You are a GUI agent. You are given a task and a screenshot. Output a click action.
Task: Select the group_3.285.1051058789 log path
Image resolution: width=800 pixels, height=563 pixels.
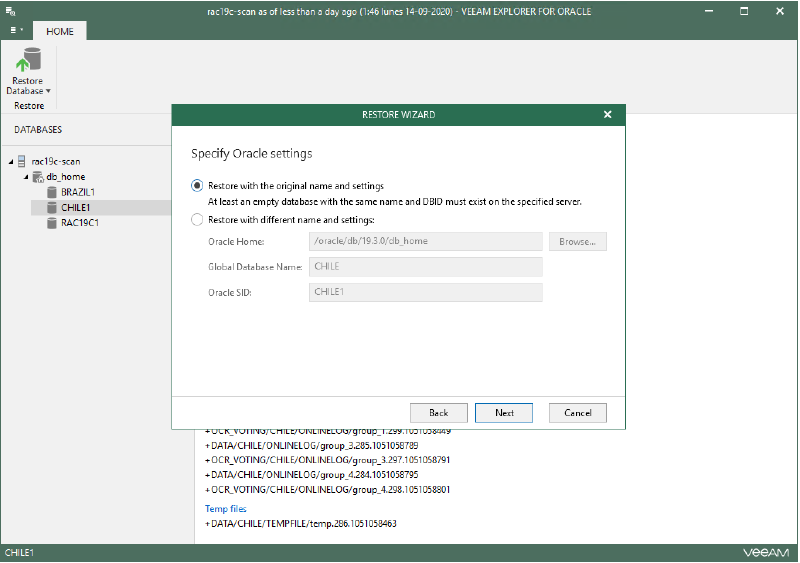coord(312,446)
